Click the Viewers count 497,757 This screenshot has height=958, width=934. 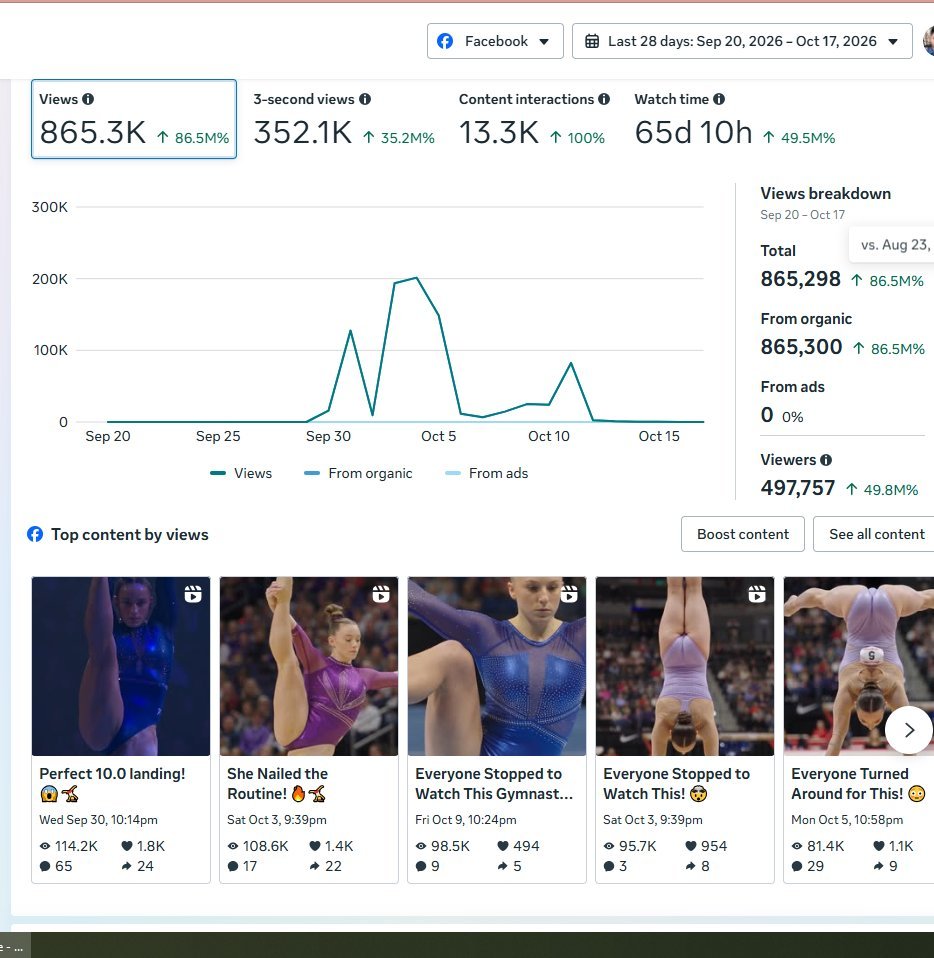click(797, 488)
